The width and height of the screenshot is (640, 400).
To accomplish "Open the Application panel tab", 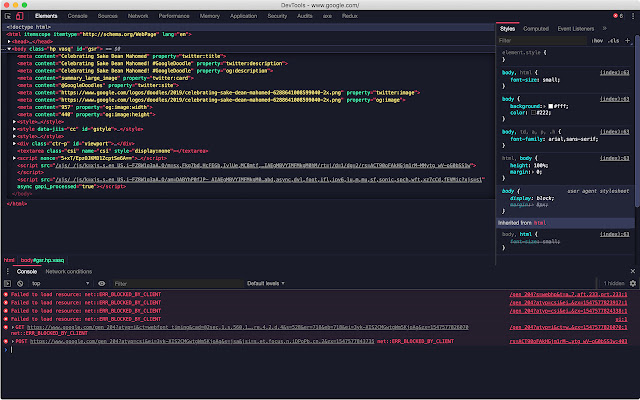I will point(243,16).
